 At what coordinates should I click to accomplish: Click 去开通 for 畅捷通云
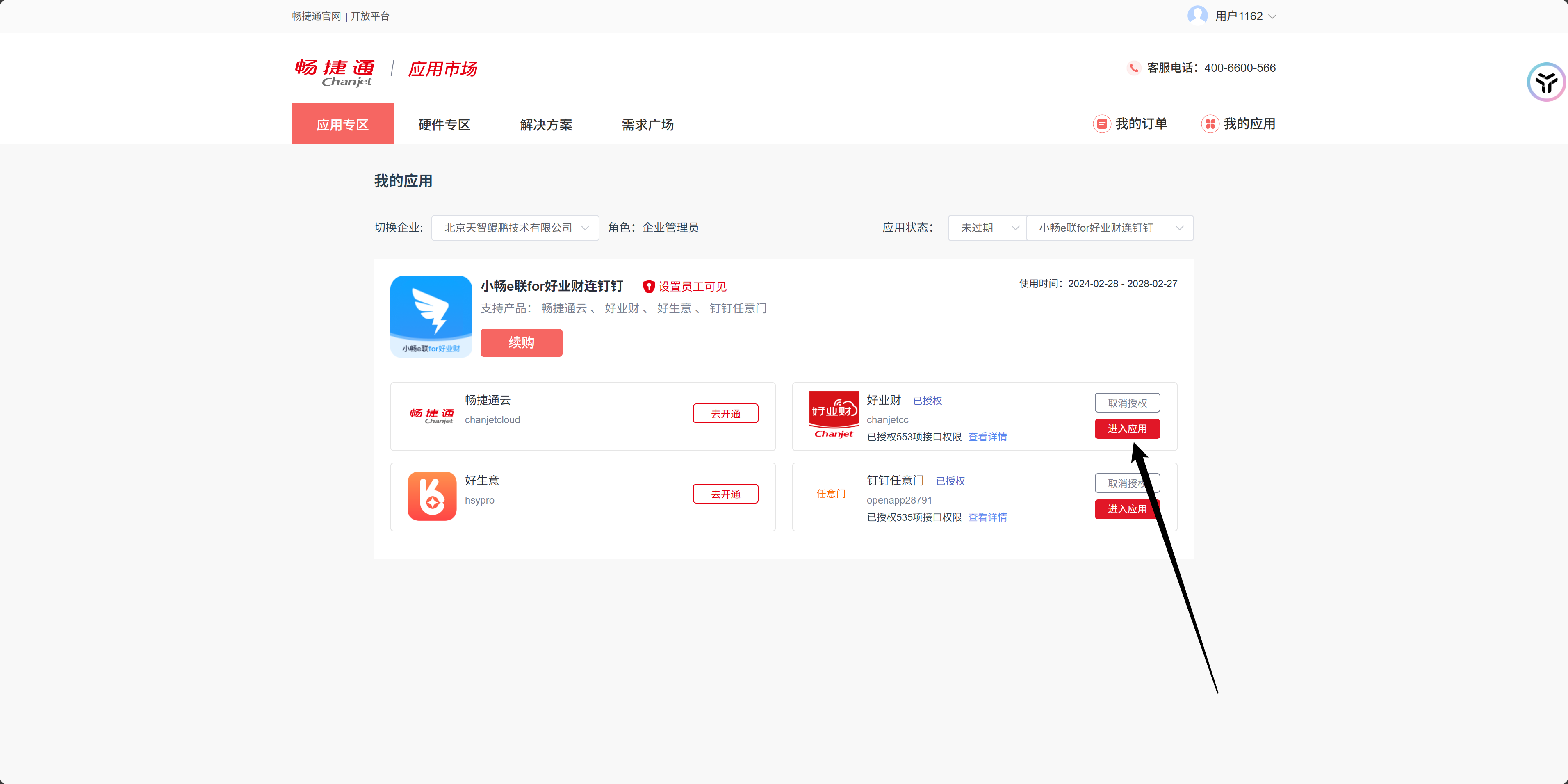[x=725, y=414]
